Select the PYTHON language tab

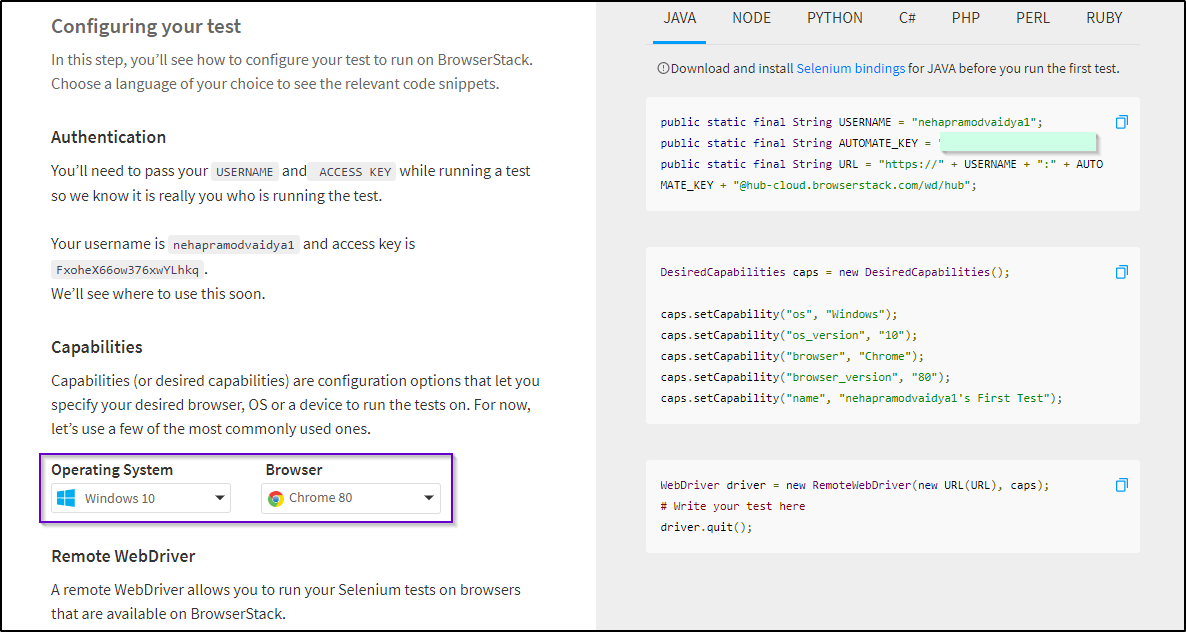(835, 17)
